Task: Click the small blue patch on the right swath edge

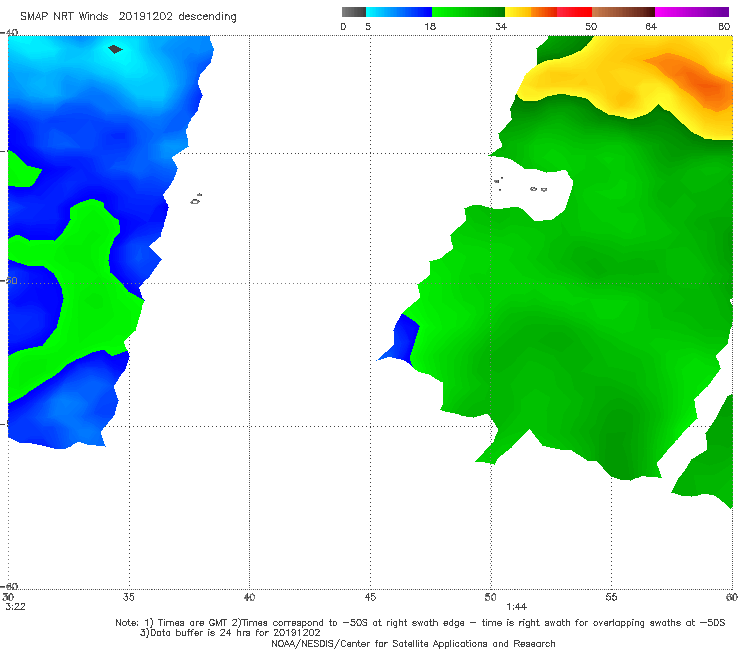Action: (402, 341)
